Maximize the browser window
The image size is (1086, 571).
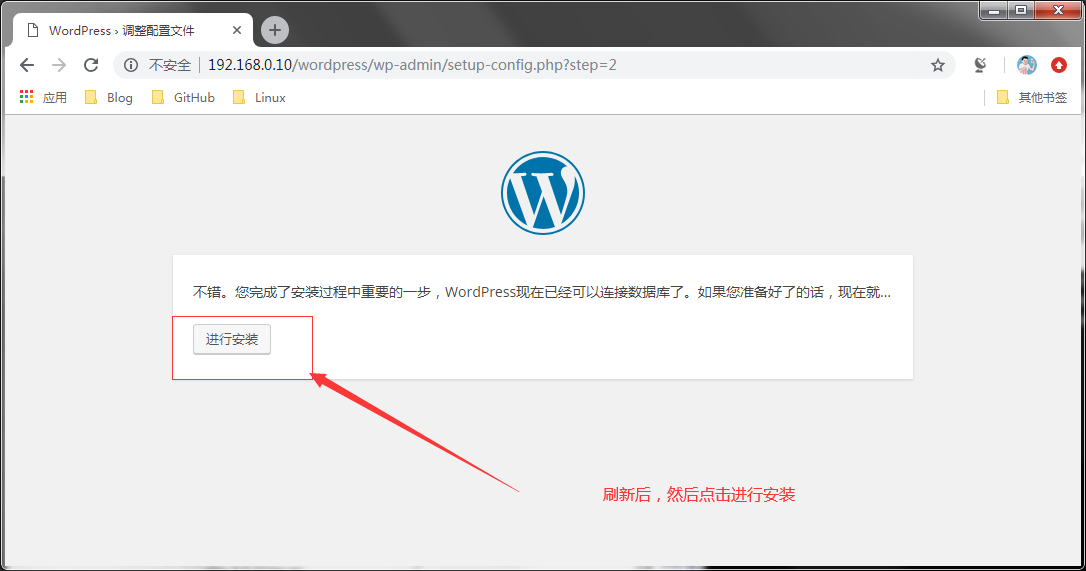point(1021,10)
